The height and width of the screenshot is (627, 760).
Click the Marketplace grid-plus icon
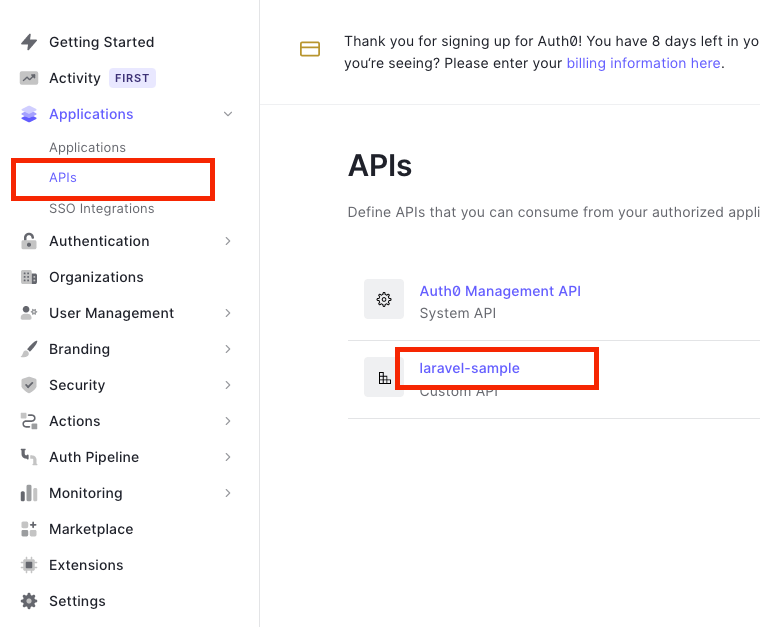pyautogui.click(x=29, y=529)
